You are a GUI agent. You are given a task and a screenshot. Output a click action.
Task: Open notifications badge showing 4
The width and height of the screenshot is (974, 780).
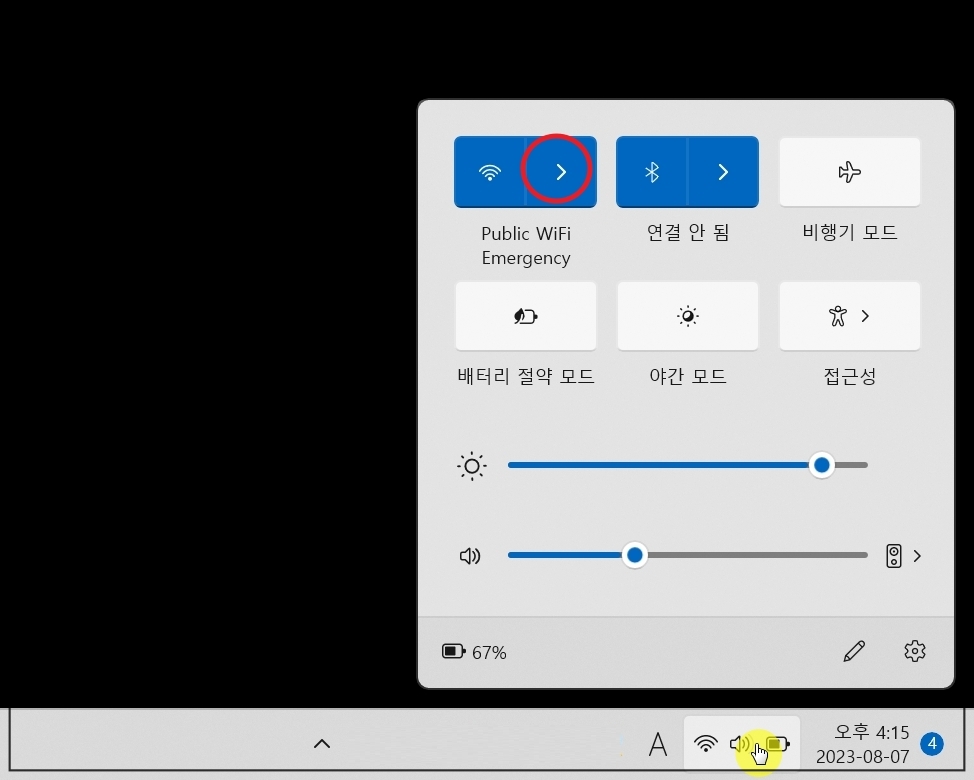click(x=932, y=743)
